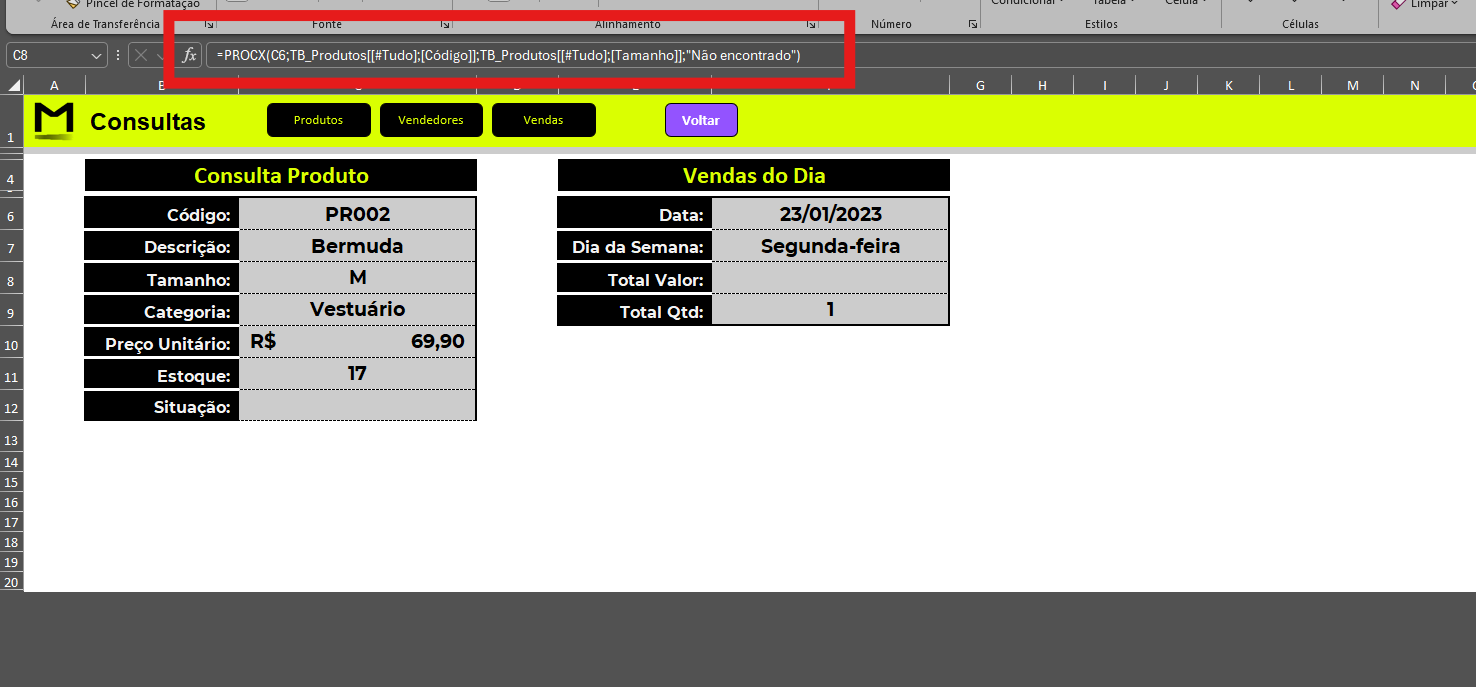Viewport: 1476px width, 687px height.
Task: Select column M header
Action: coord(1352,86)
